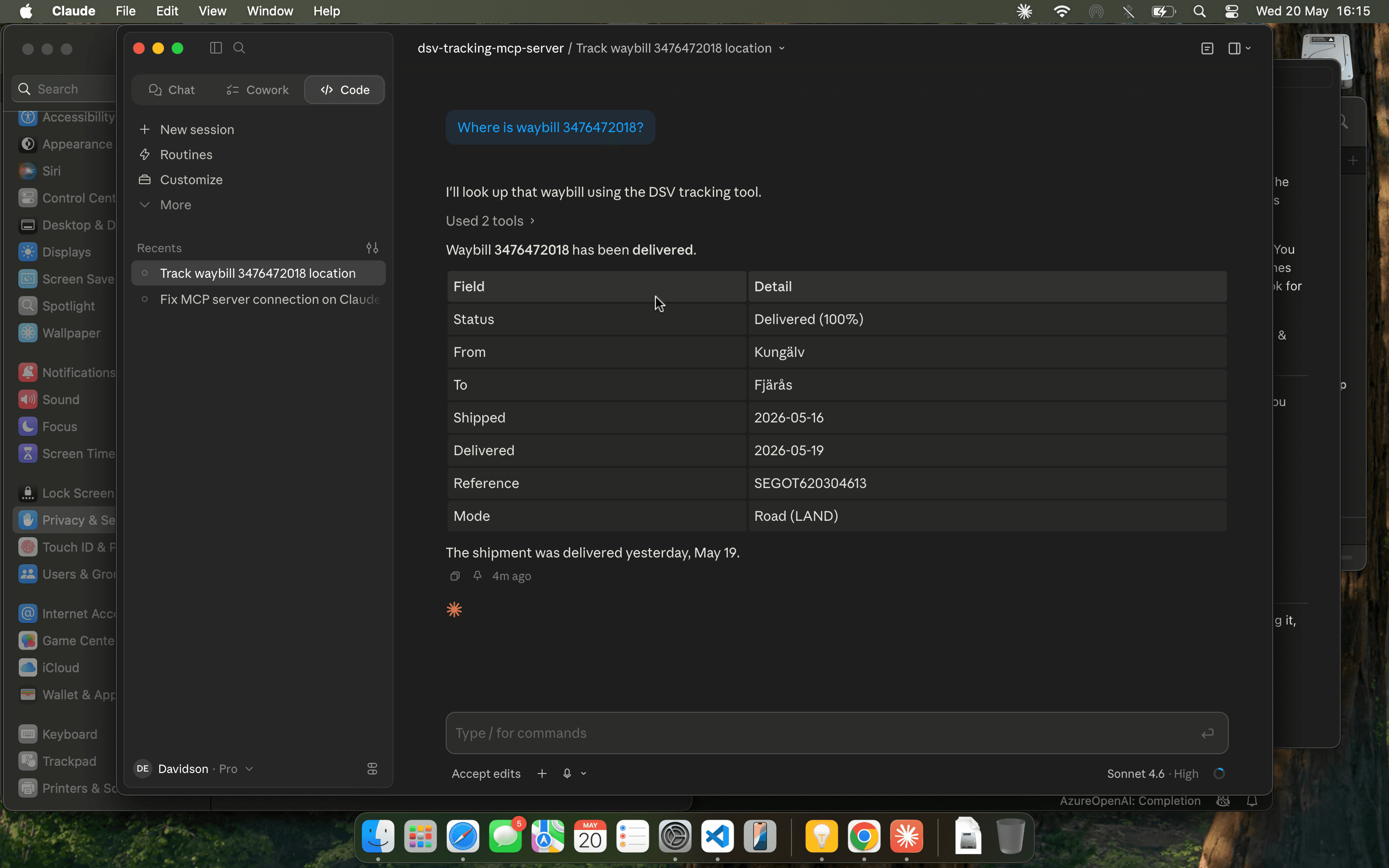Open the Wi-Fi menu bar icon
Image resolution: width=1389 pixels, height=868 pixels.
[x=1062, y=11]
